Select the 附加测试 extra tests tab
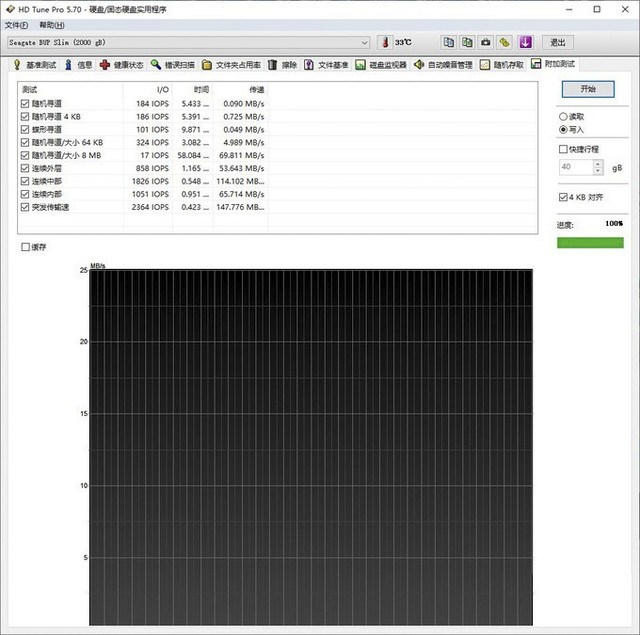The image size is (640, 635). pos(553,64)
